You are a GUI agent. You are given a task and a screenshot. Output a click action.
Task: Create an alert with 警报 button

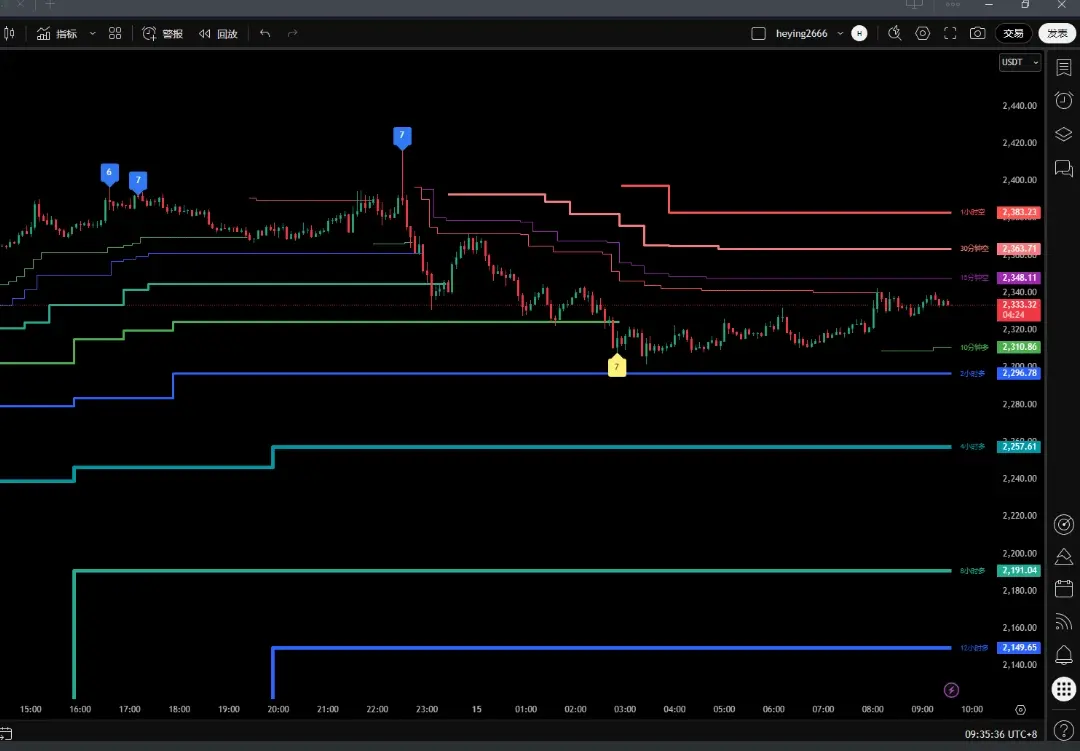163,33
